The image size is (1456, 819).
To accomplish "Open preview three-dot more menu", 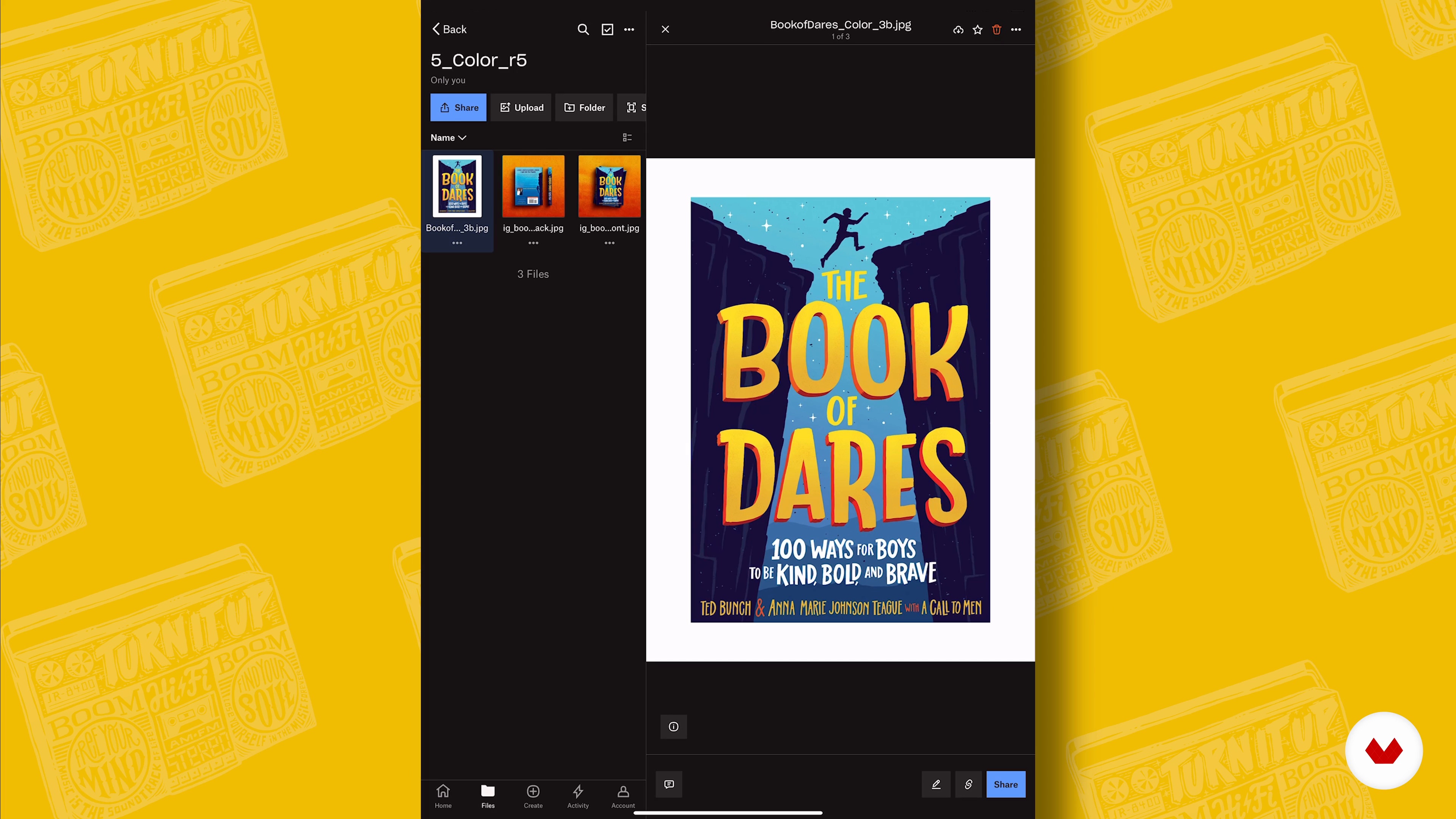I will click(1016, 30).
